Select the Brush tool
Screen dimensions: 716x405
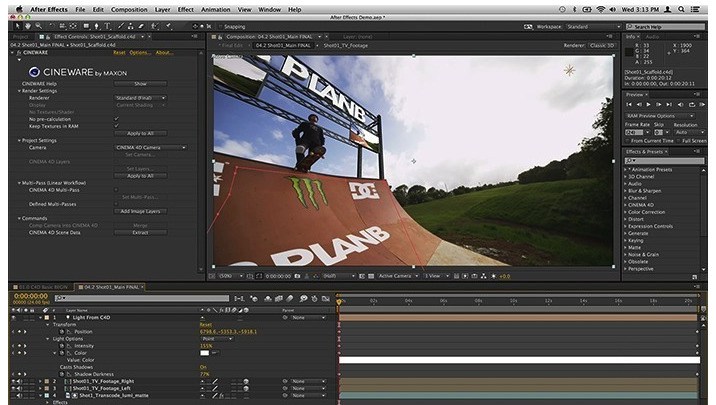[x=121, y=26]
